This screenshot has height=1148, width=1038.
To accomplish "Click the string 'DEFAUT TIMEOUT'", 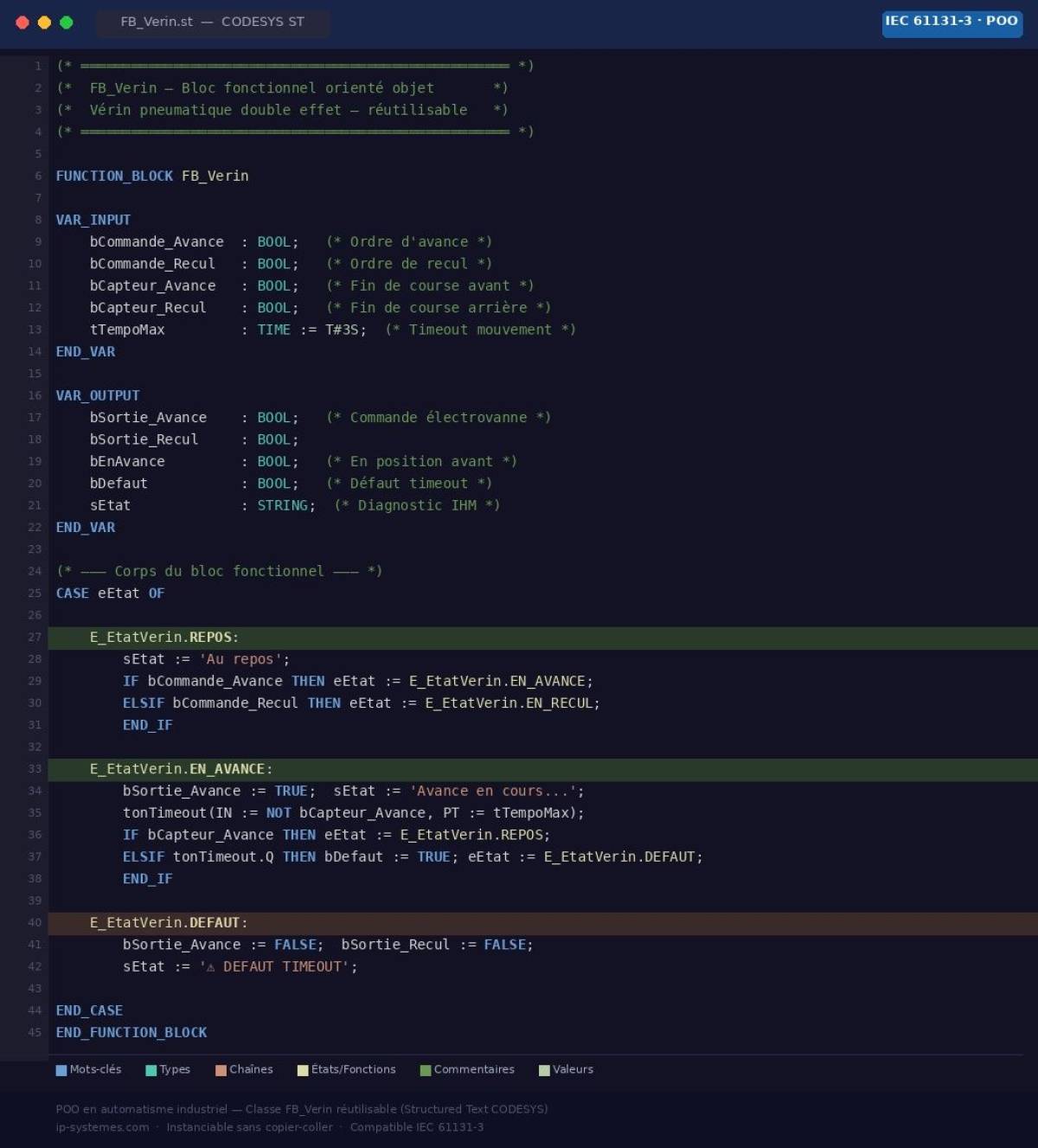I will click(274, 966).
